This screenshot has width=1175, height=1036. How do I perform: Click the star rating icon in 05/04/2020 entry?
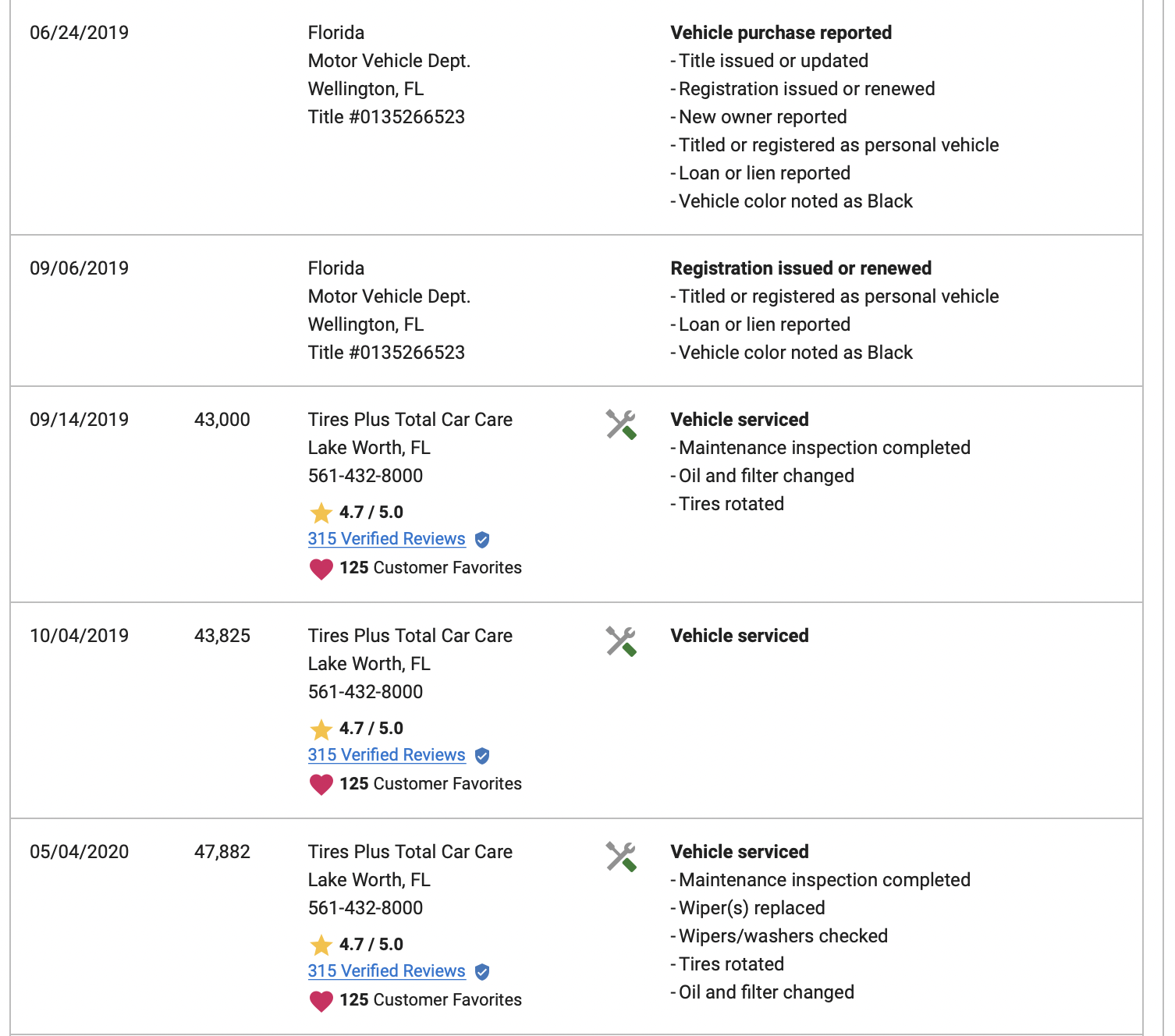(x=321, y=945)
